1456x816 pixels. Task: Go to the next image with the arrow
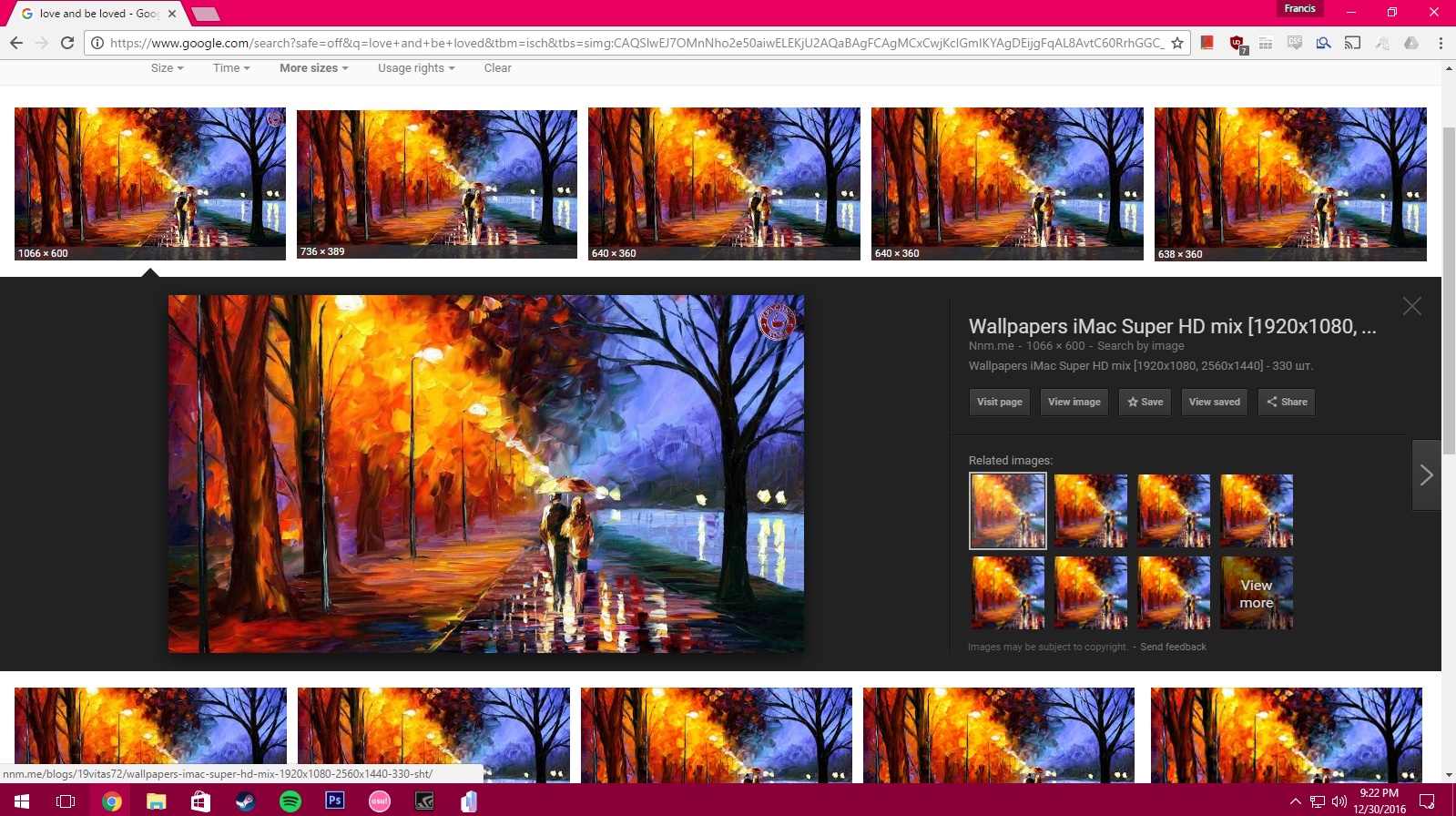point(1427,474)
